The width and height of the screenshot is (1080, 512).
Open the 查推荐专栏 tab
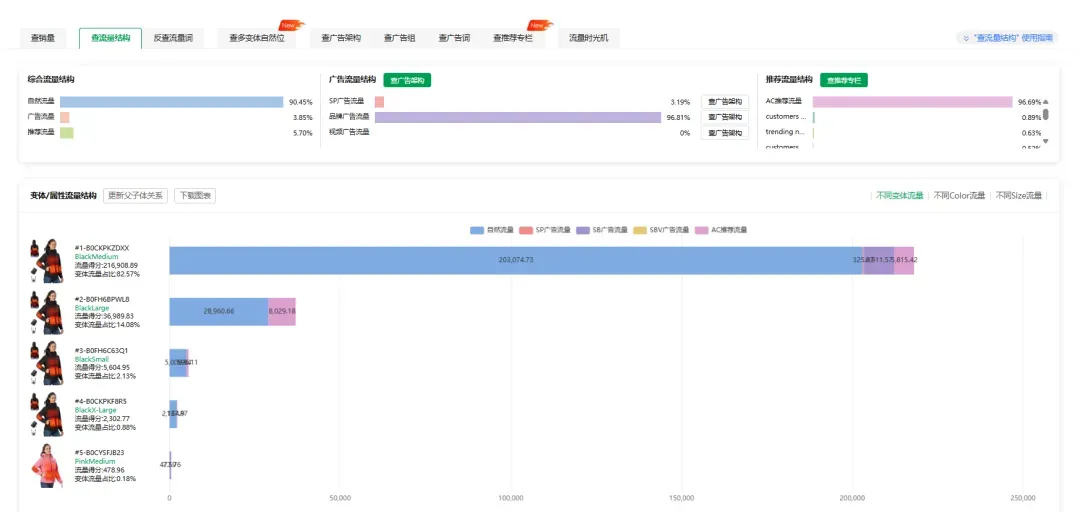[512, 39]
